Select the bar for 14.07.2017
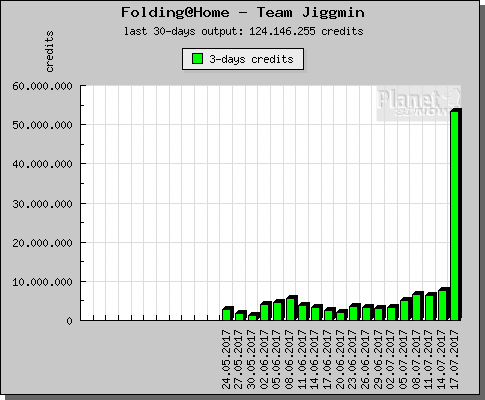Viewport: 485px width, 400px height. [443, 304]
